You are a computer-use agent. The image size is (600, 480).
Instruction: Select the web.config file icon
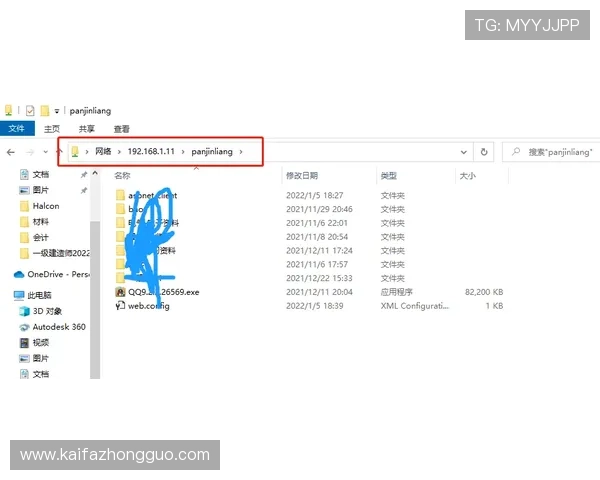pos(120,305)
